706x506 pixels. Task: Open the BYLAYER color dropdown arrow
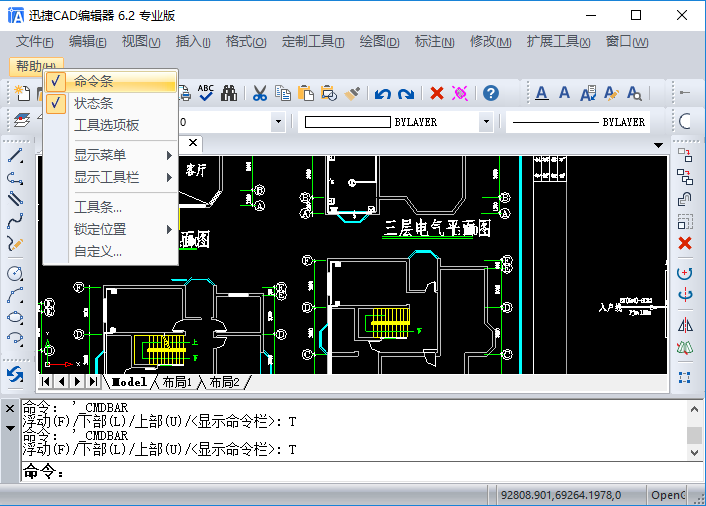click(x=486, y=122)
